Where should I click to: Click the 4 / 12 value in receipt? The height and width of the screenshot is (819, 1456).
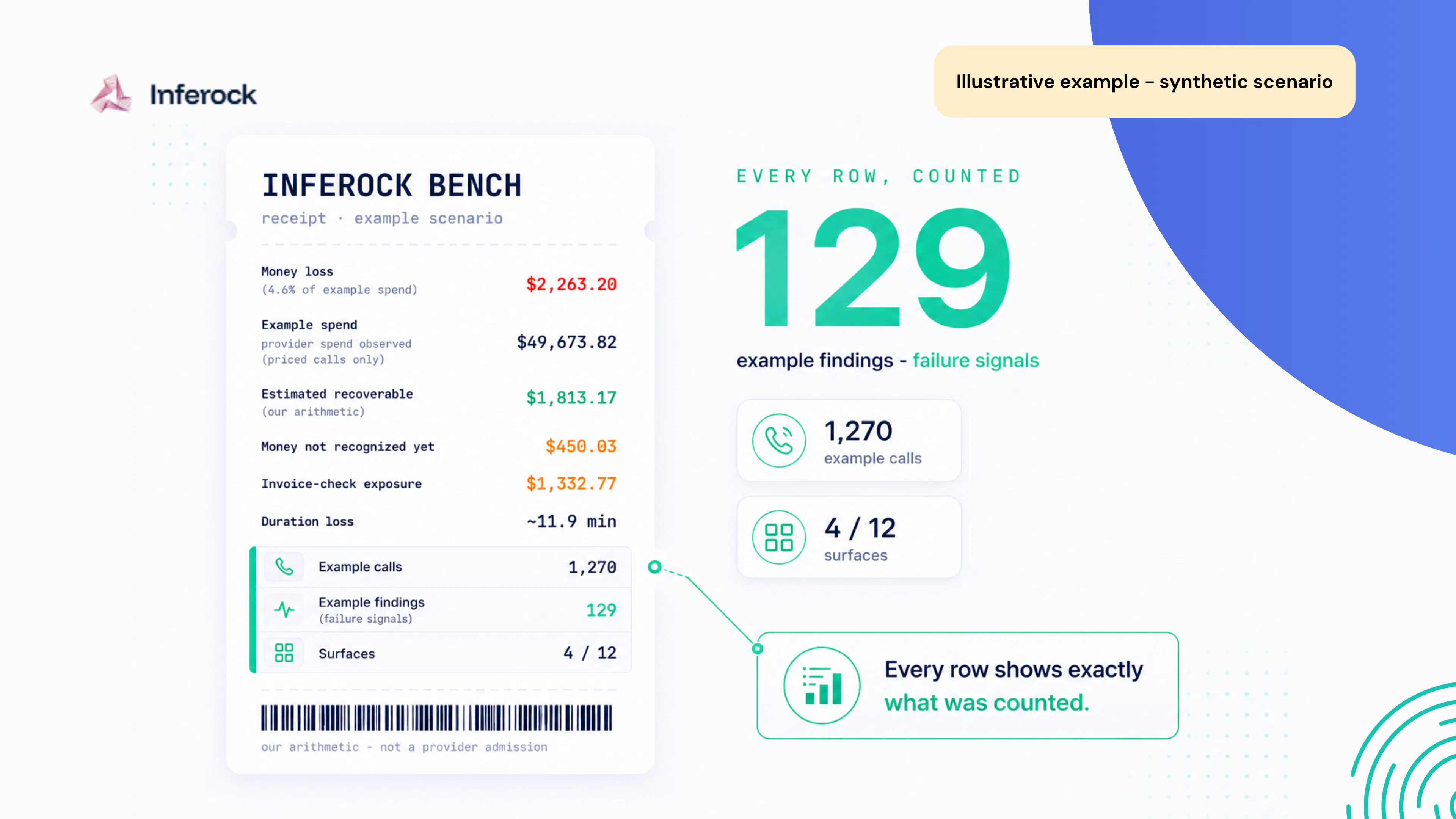pyautogui.click(x=590, y=653)
